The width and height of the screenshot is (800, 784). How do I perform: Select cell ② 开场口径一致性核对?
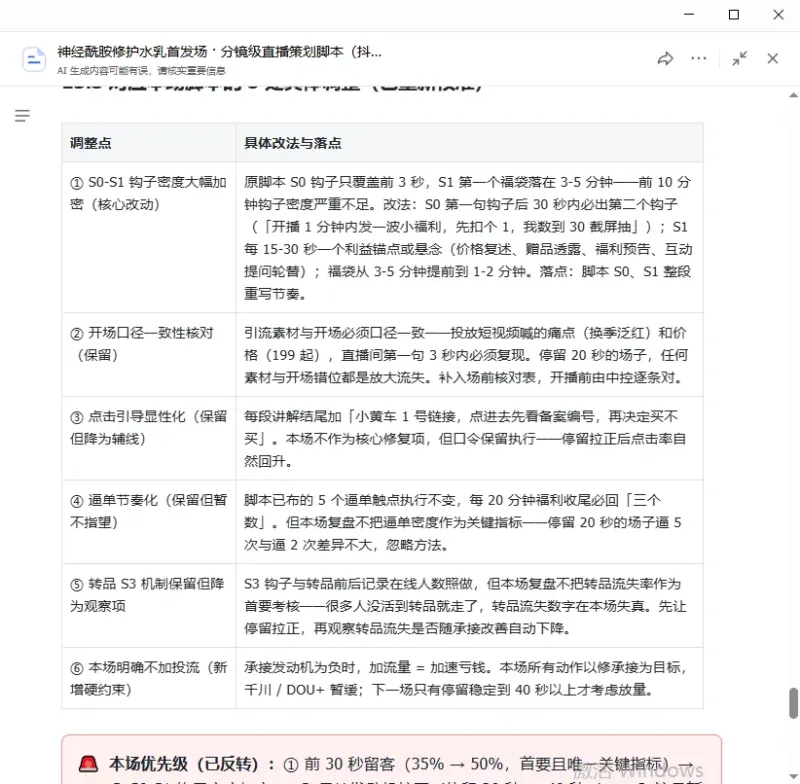[148, 355]
